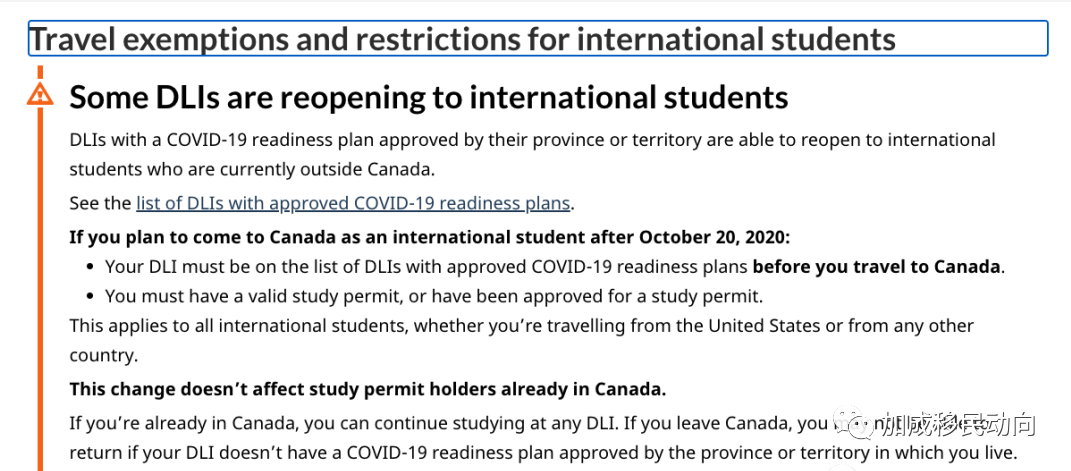Click bold text before you travel to Canada
The width and height of the screenshot is (1071, 471).
(876, 266)
